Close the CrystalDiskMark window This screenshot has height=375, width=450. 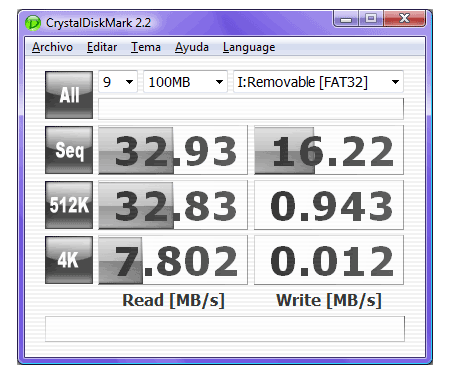point(405,19)
